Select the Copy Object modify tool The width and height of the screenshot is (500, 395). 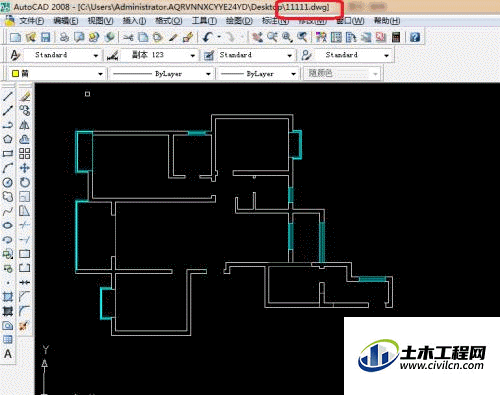click(x=24, y=111)
